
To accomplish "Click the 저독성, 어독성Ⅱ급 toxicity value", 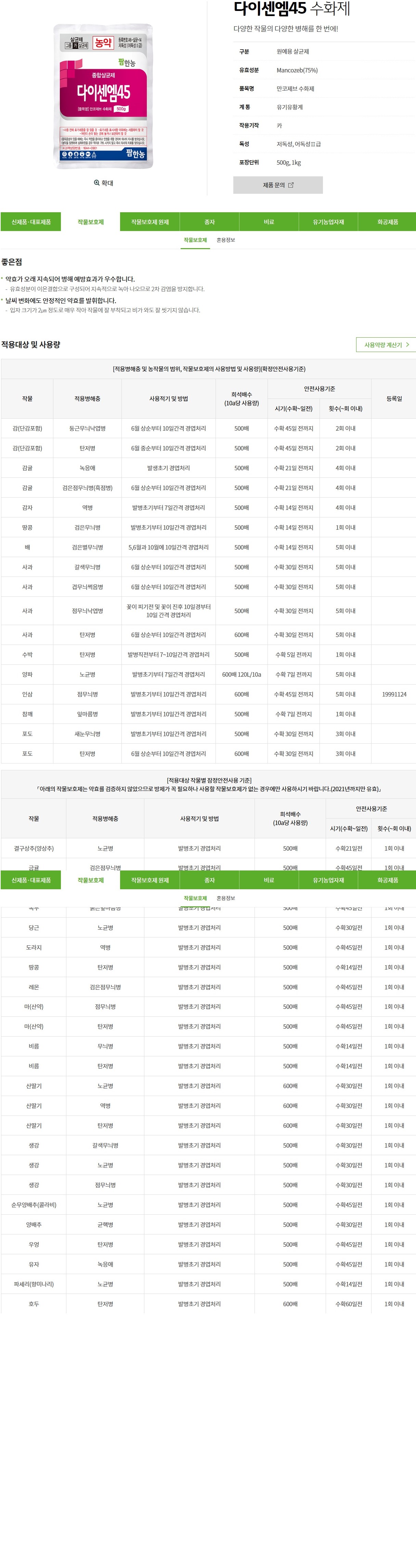I will [298, 144].
